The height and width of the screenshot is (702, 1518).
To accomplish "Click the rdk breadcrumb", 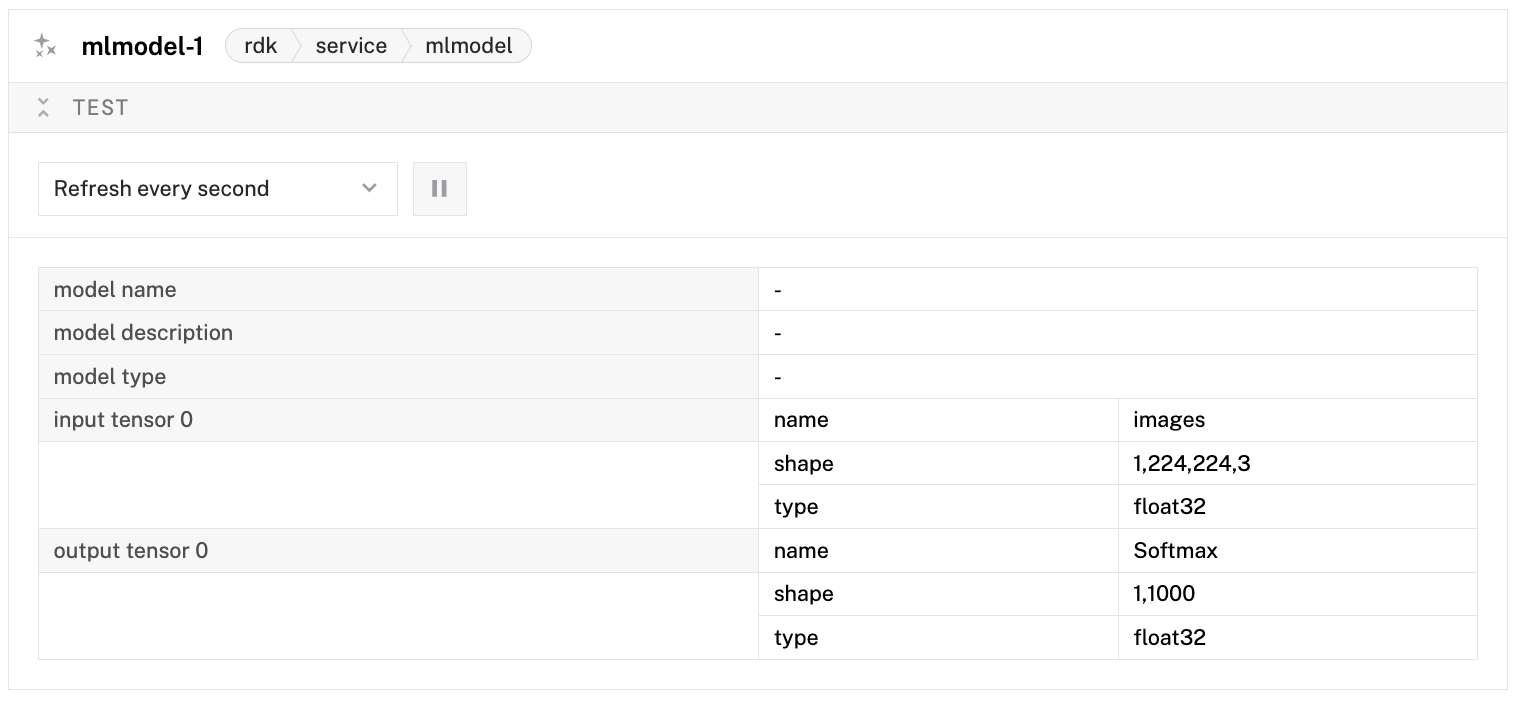I will pyautogui.click(x=260, y=46).
